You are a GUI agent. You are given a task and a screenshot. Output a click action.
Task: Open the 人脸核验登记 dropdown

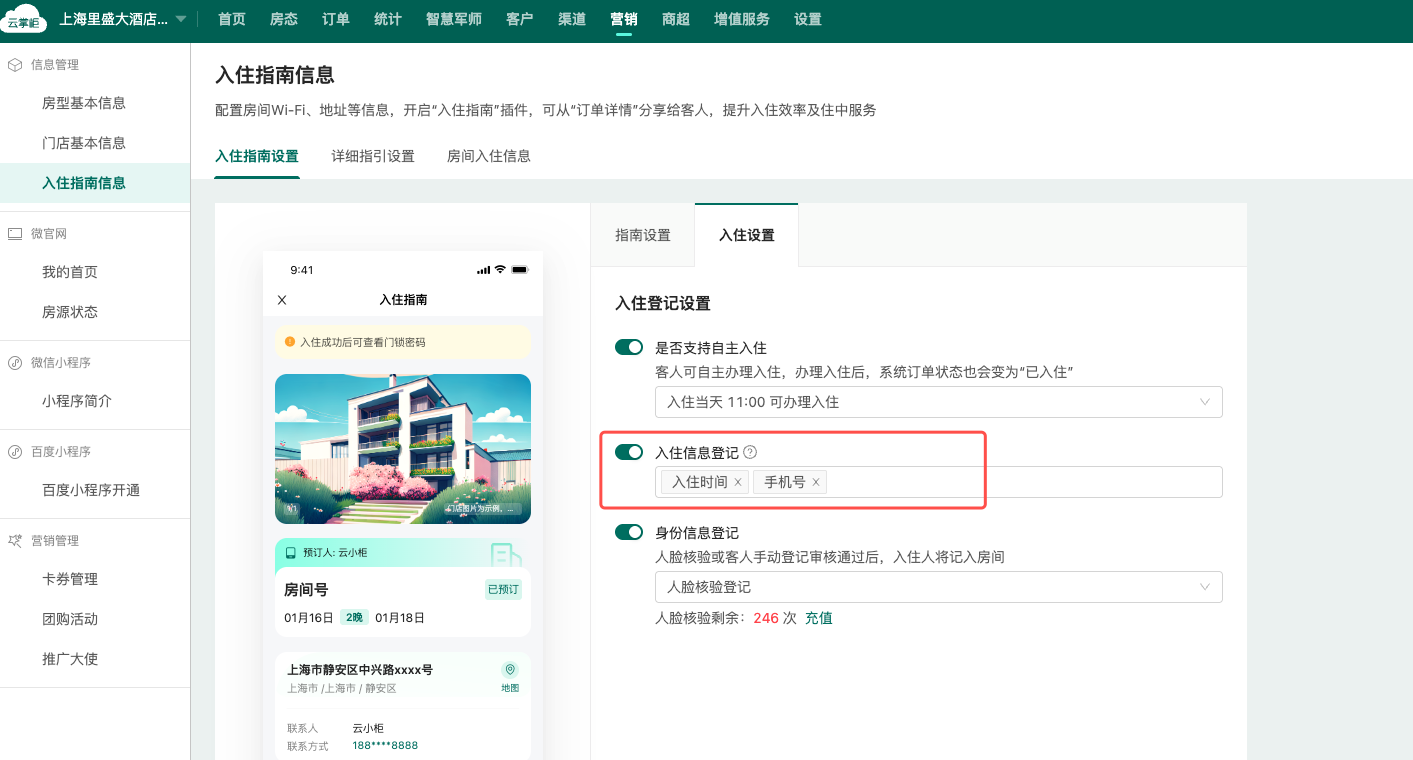pos(939,587)
